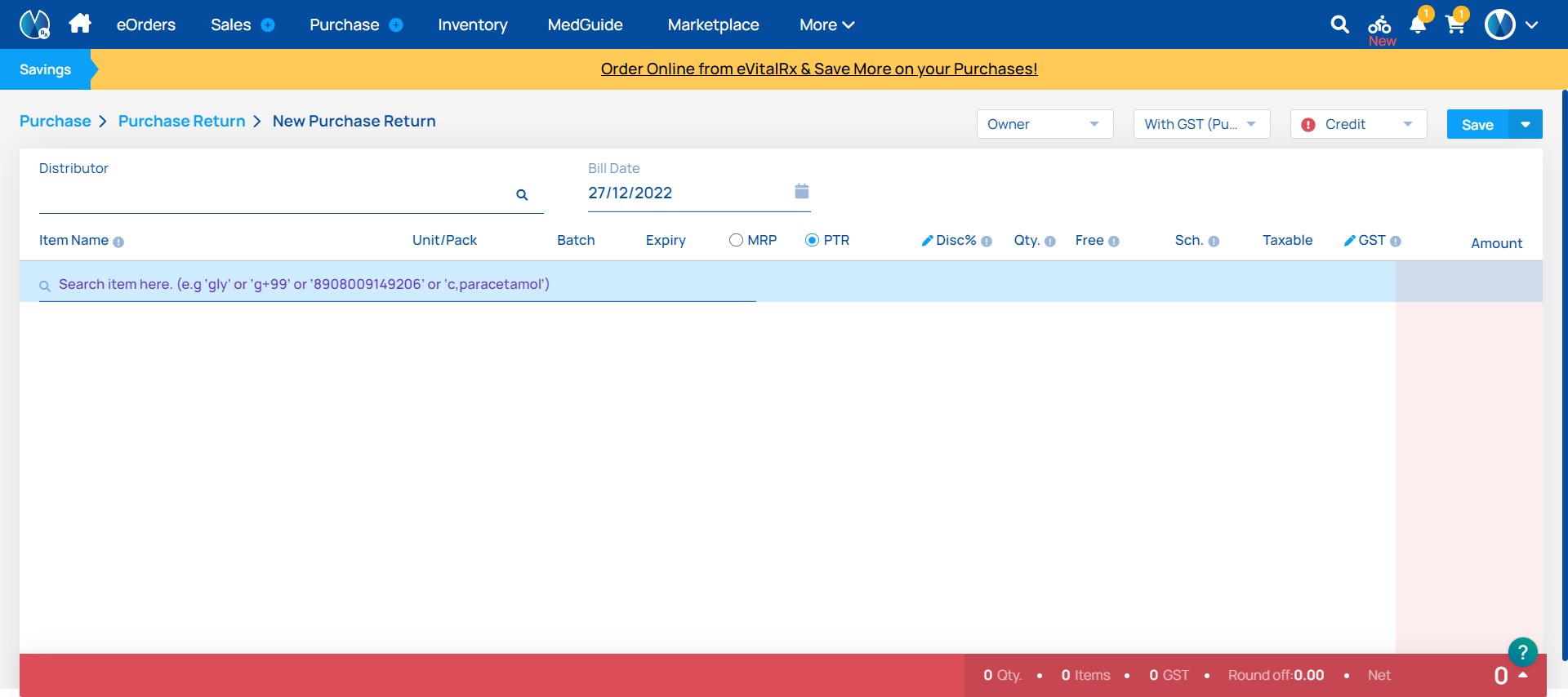Open the green help question mark

(1522, 652)
